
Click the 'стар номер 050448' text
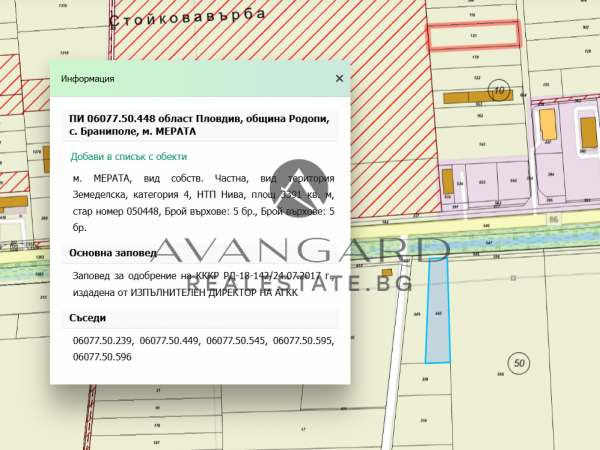[x=116, y=212]
